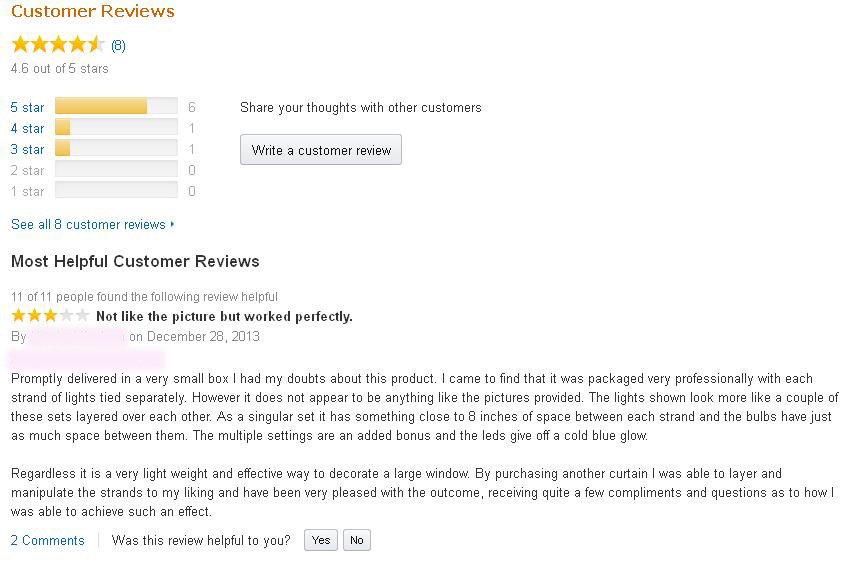Click the Write a customer review button

click(320, 150)
